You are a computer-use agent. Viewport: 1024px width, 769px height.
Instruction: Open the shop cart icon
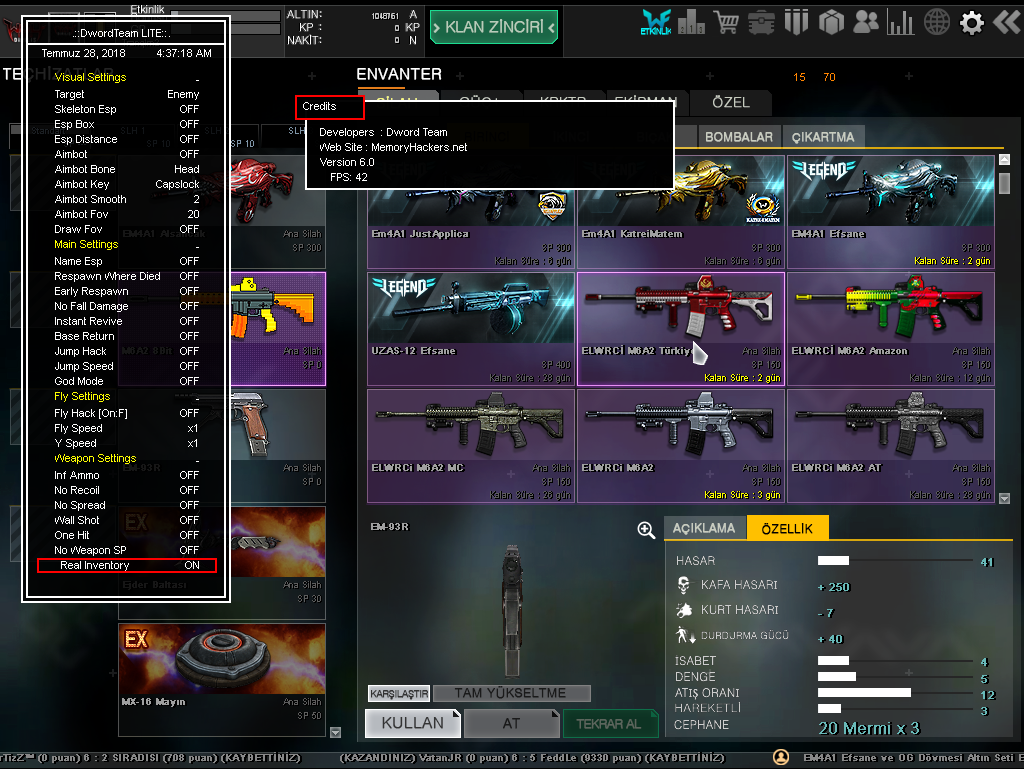coord(726,23)
